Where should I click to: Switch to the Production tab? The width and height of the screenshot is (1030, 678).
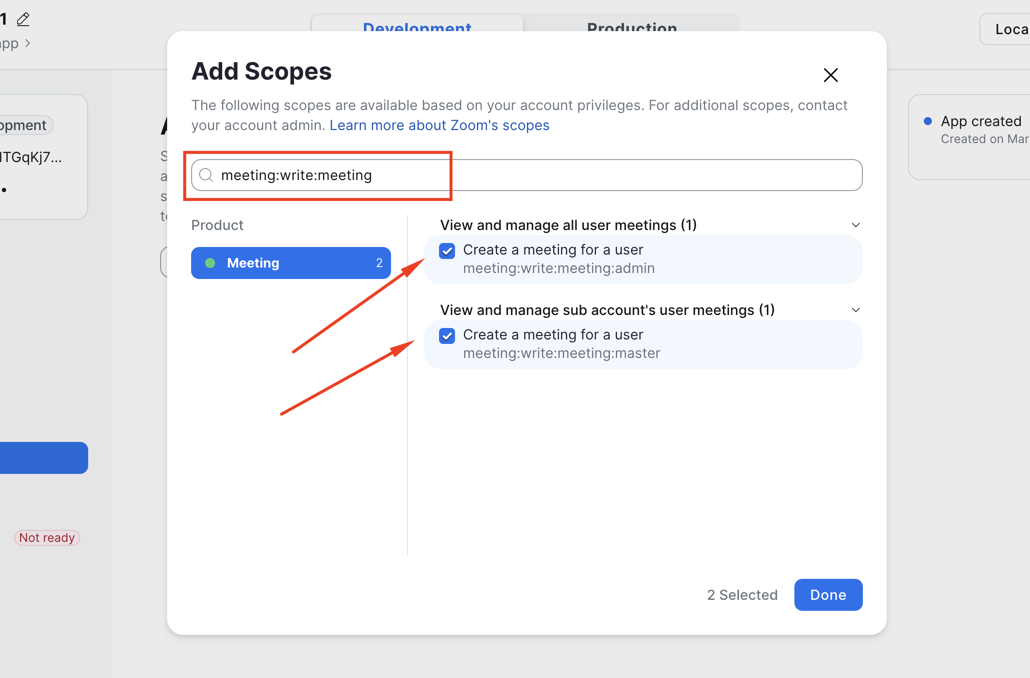click(x=632, y=26)
